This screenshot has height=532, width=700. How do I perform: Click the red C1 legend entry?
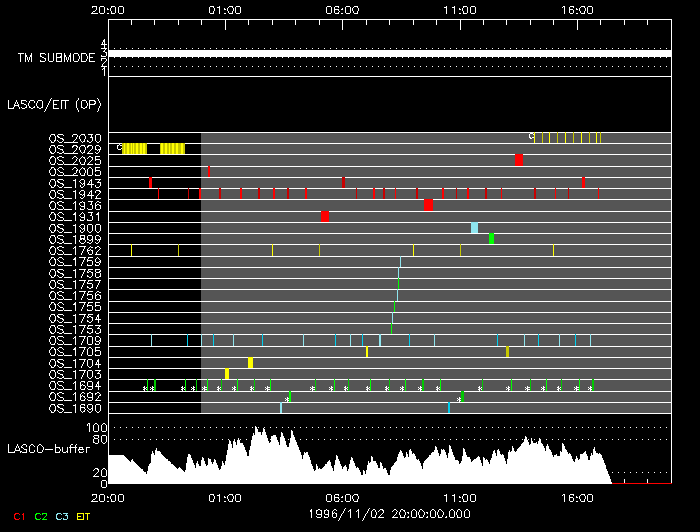click(18, 516)
